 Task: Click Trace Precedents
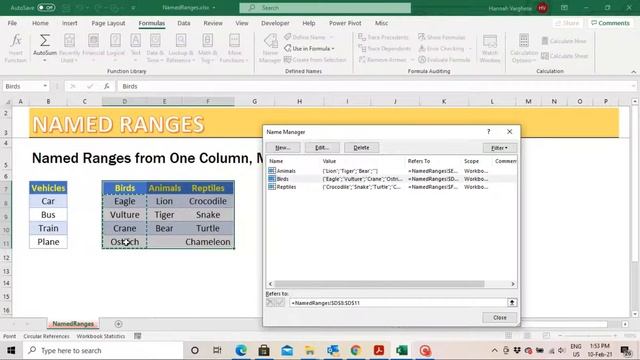tap(383, 37)
